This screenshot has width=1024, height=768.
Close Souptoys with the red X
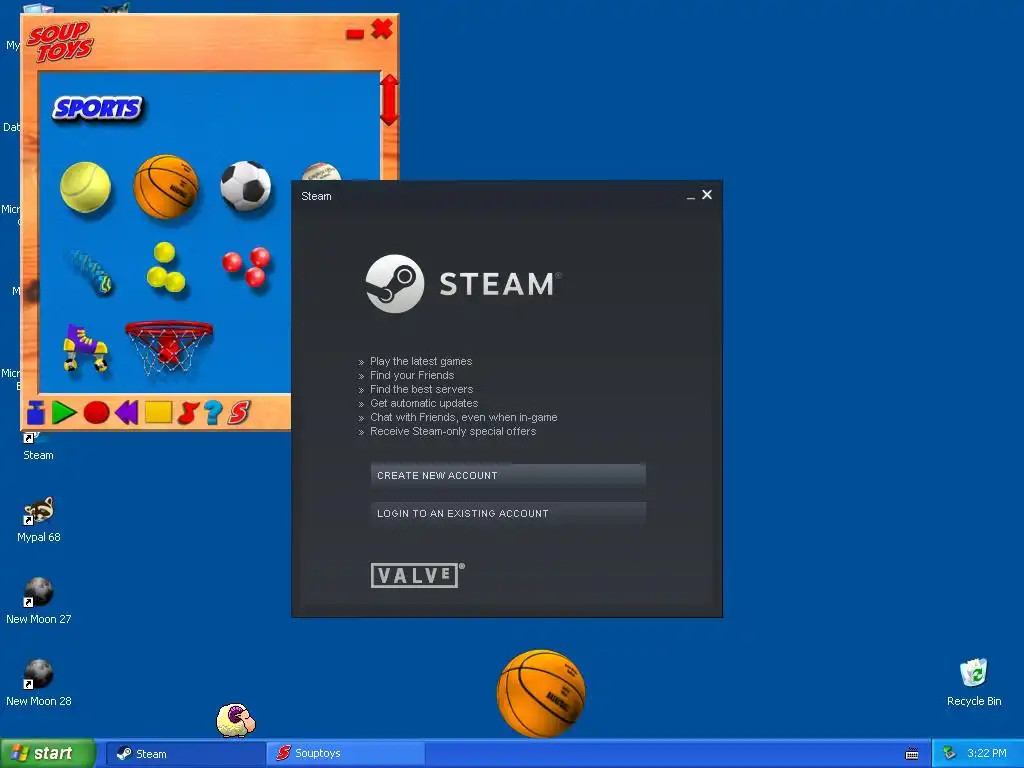tap(382, 29)
